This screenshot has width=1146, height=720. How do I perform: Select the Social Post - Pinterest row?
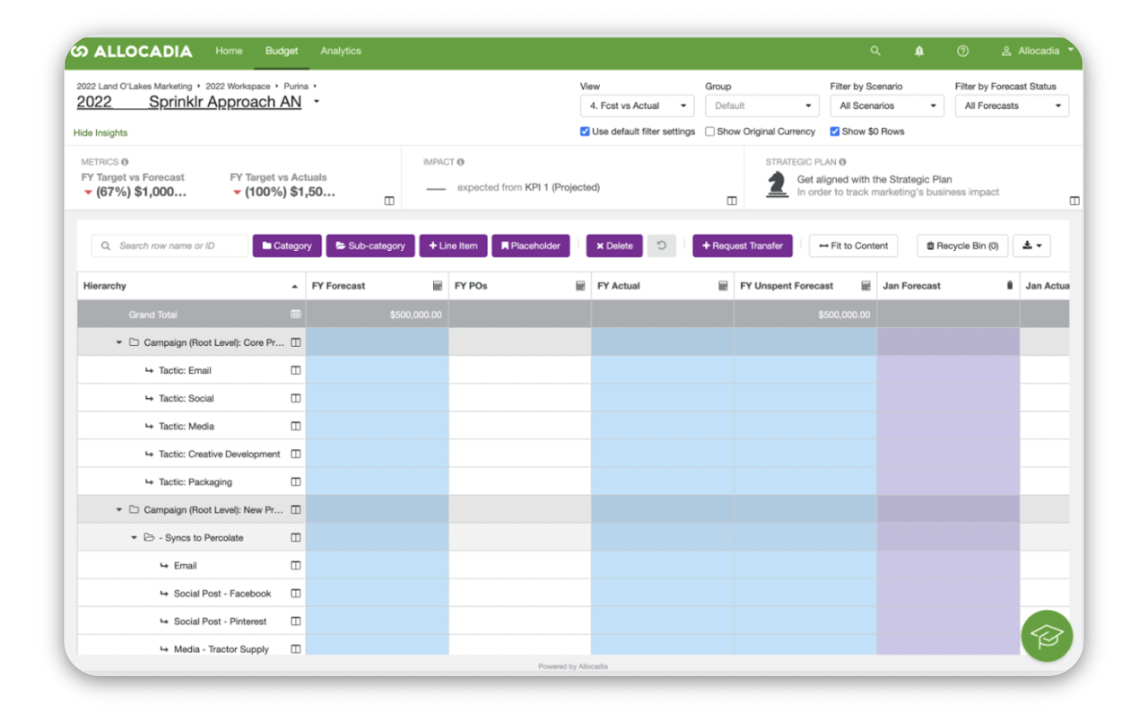[x=191, y=621]
